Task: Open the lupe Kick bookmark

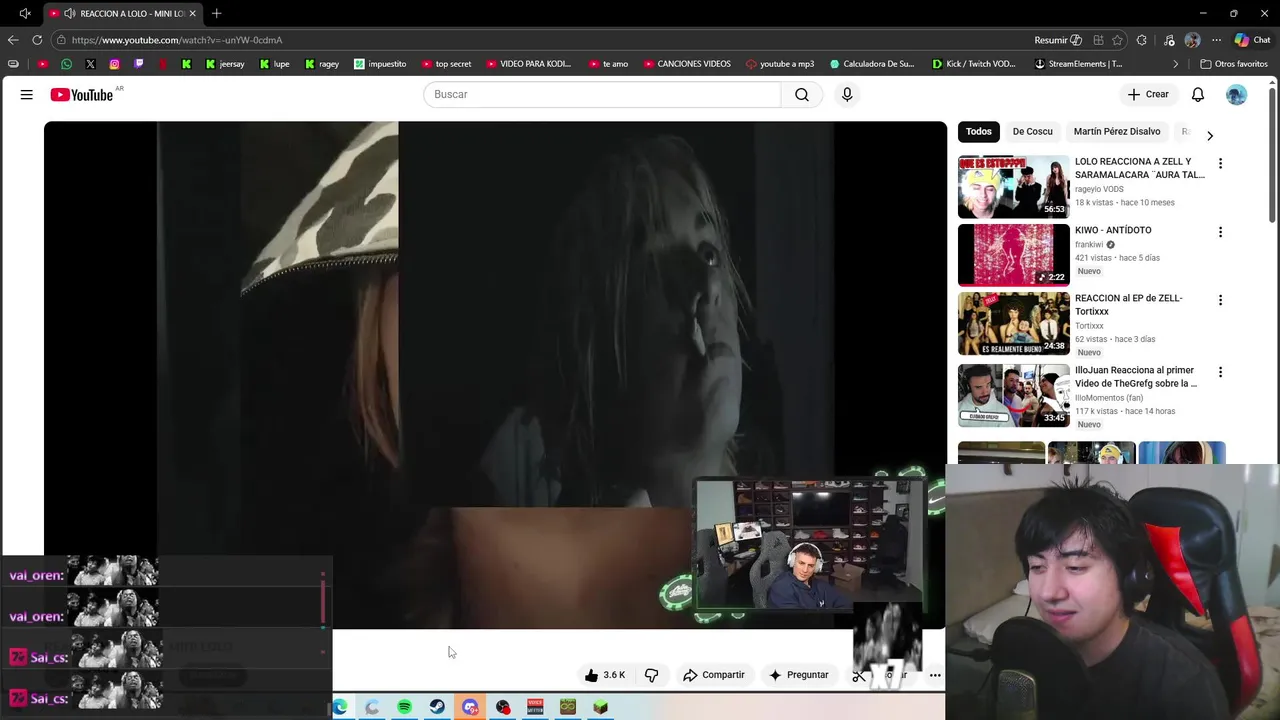Action: click(x=274, y=64)
